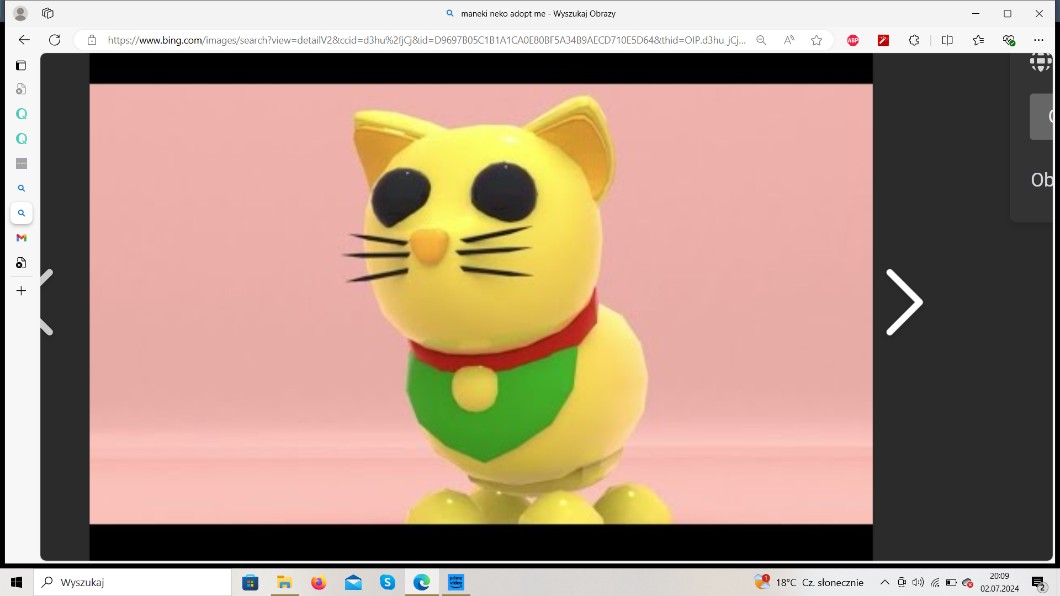Expand hidden system tray icons

point(884,582)
